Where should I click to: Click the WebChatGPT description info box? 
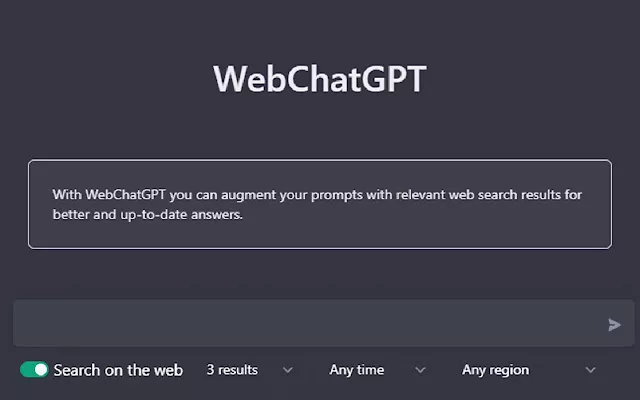(x=320, y=204)
